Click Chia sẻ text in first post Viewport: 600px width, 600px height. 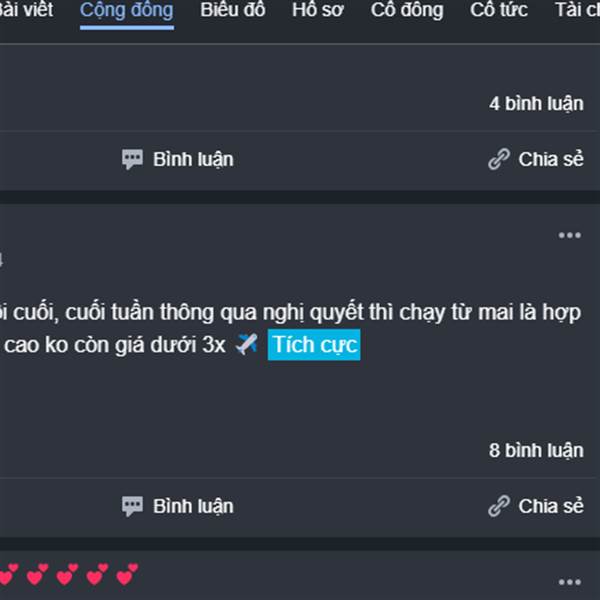coord(551,159)
